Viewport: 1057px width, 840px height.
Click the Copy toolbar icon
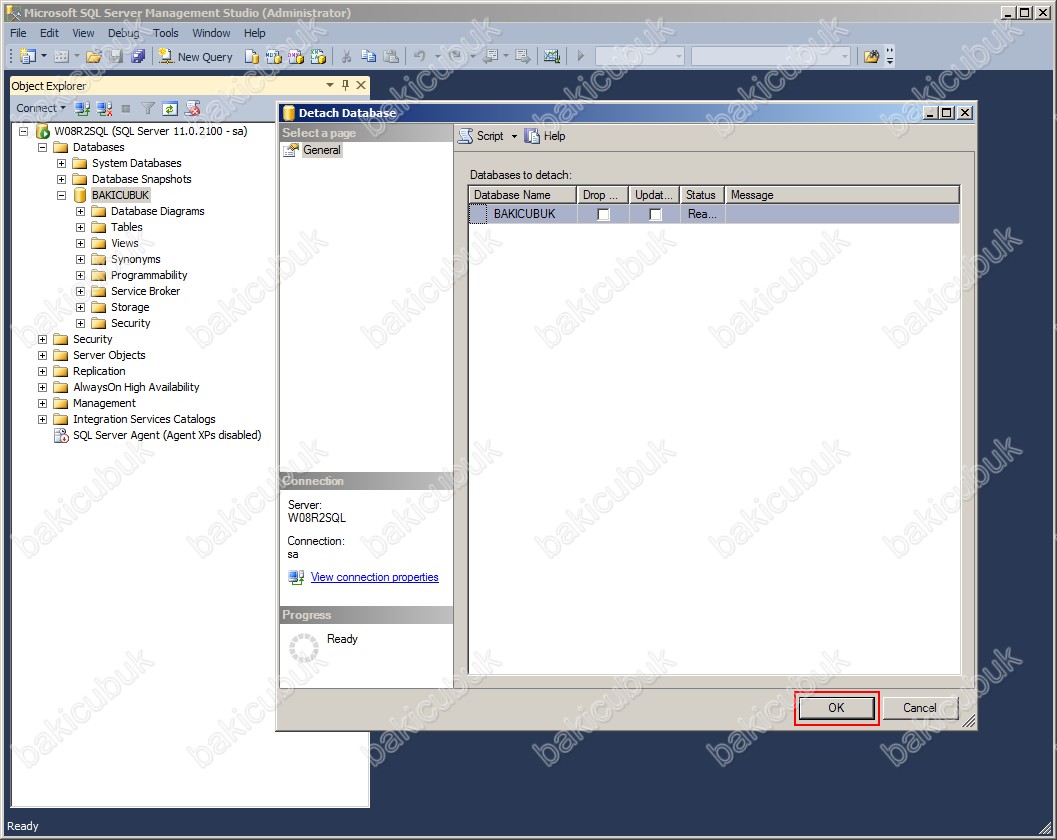point(368,57)
